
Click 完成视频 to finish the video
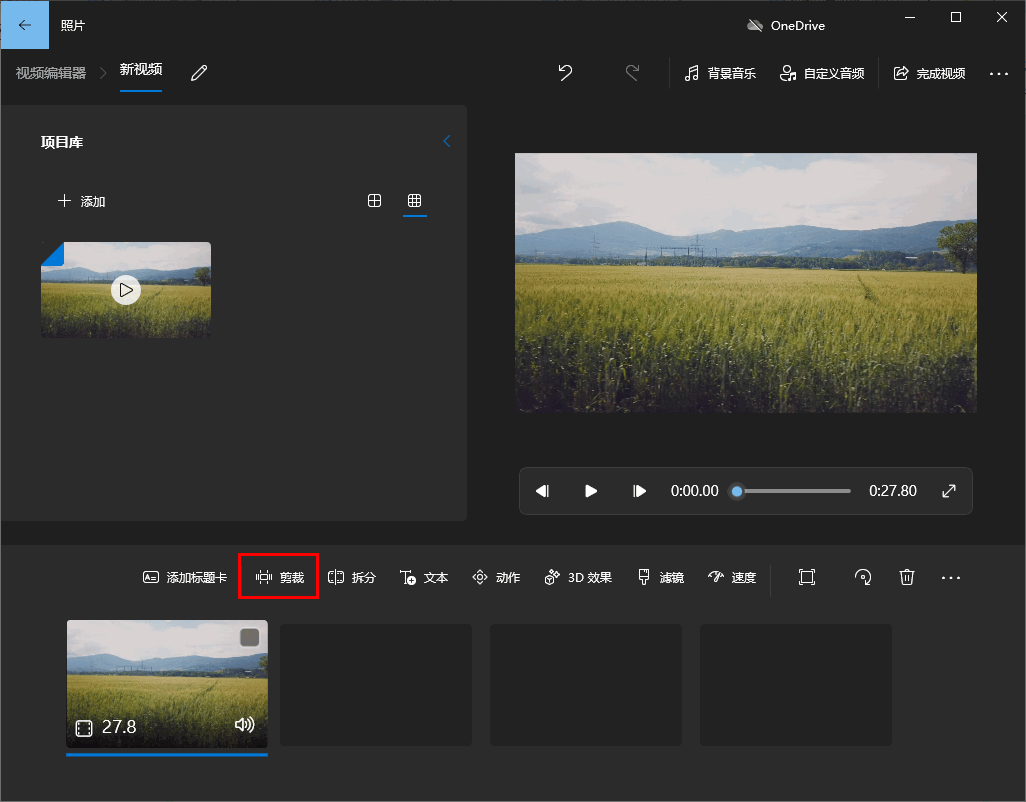pyautogui.click(x=929, y=73)
